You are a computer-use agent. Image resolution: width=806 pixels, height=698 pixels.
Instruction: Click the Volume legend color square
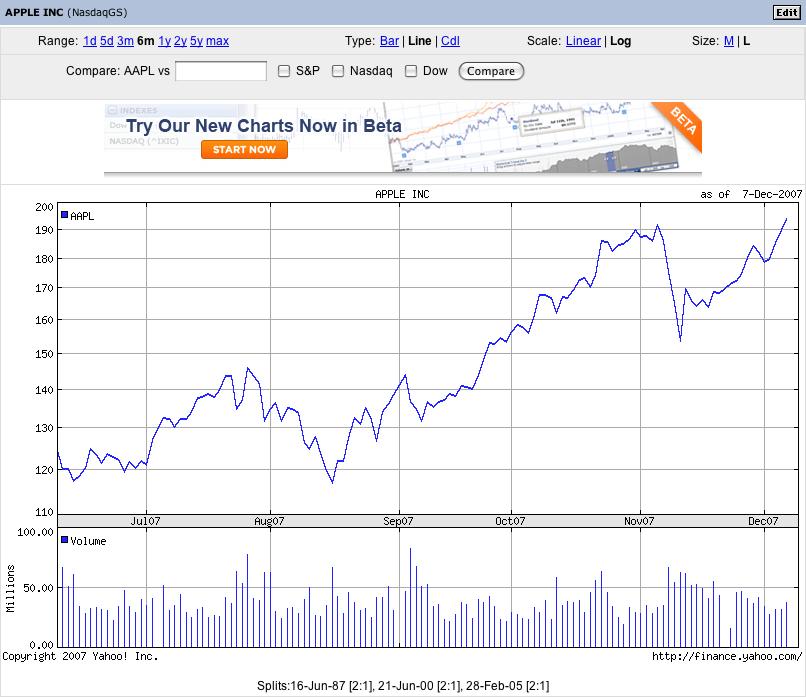pos(65,540)
